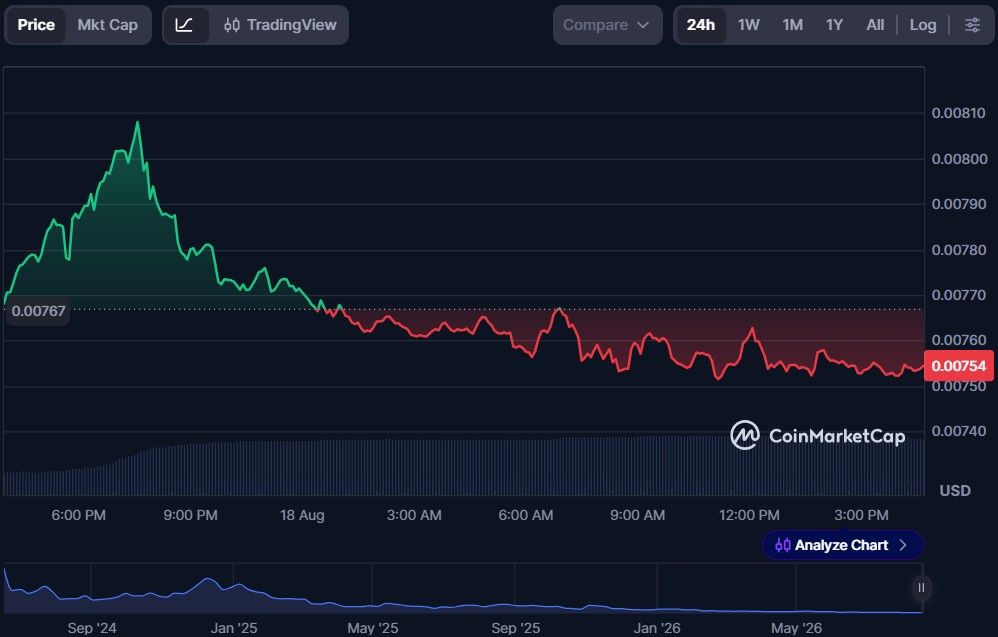Click the 3:00 AM time label

pyautogui.click(x=414, y=515)
